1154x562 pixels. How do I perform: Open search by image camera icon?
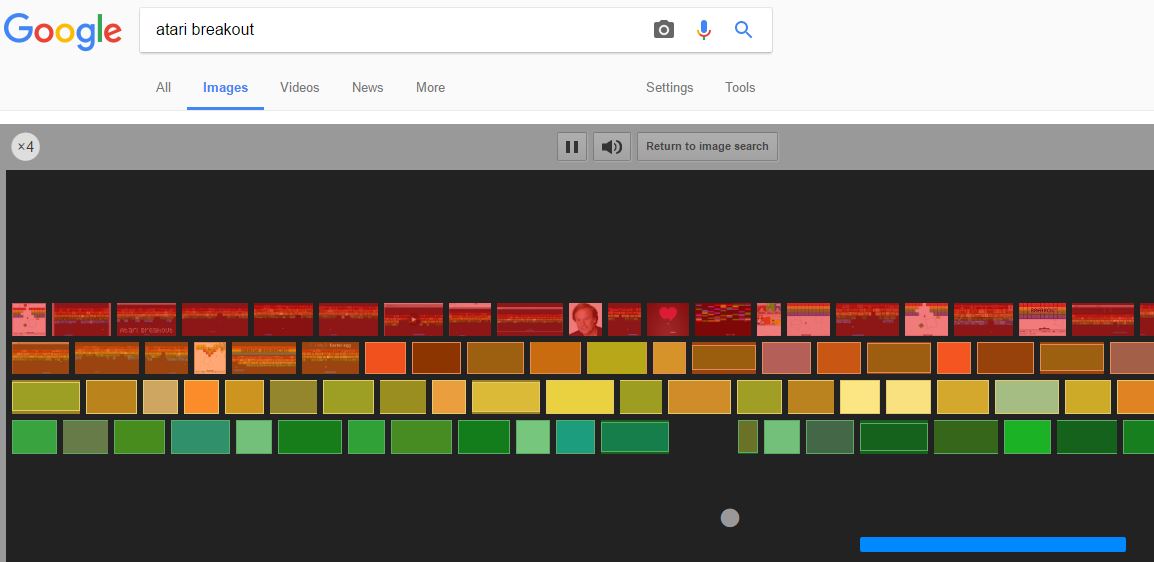click(x=664, y=29)
